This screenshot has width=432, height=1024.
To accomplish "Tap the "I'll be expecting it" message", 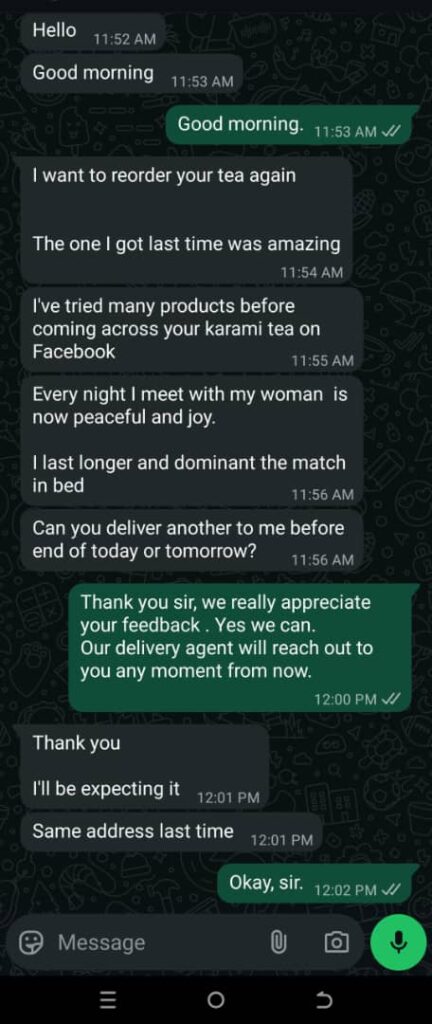I will (x=144, y=766).
